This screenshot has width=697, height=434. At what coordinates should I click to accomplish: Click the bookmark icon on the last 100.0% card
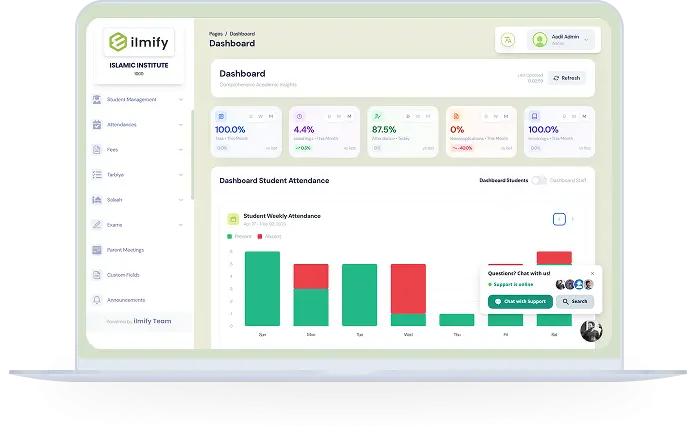click(x=534, y=117)
